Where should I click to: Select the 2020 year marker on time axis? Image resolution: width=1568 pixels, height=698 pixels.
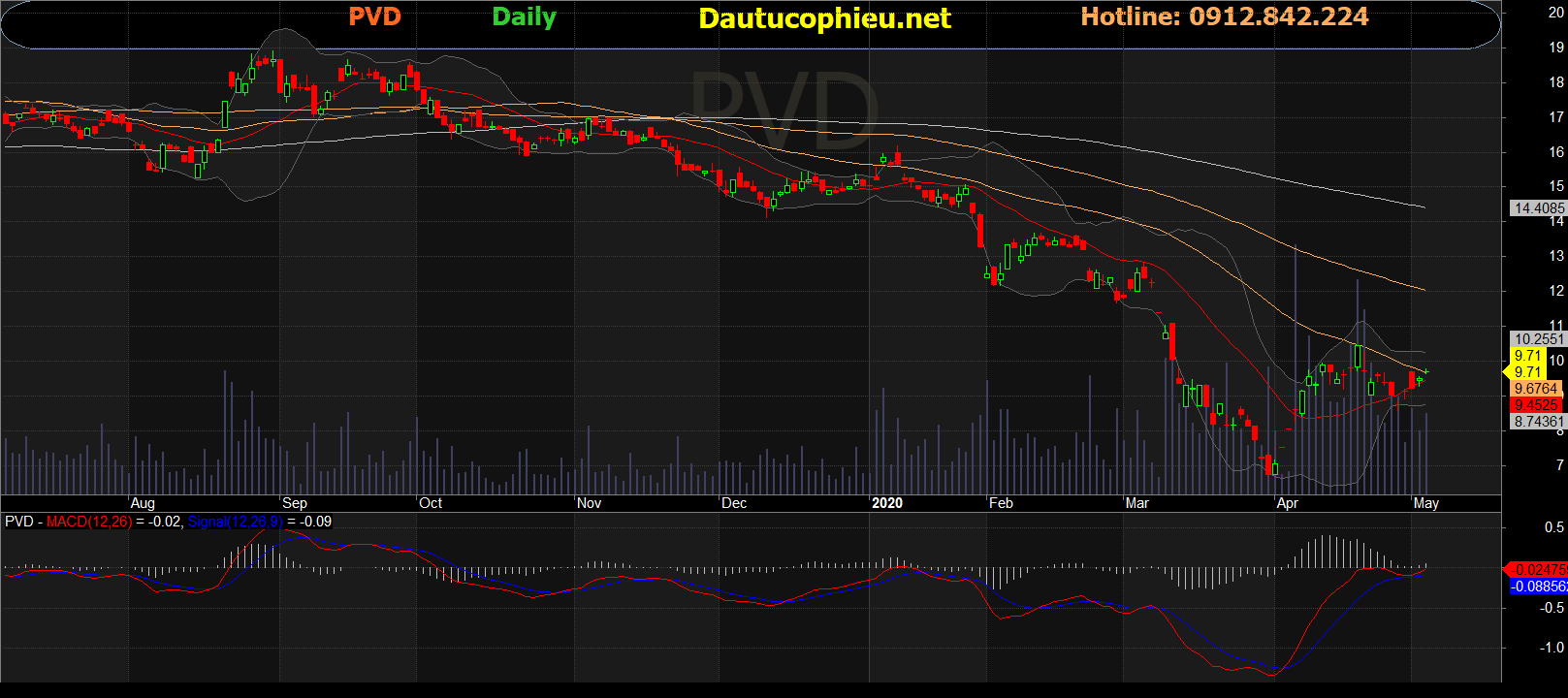pos(886,503)
